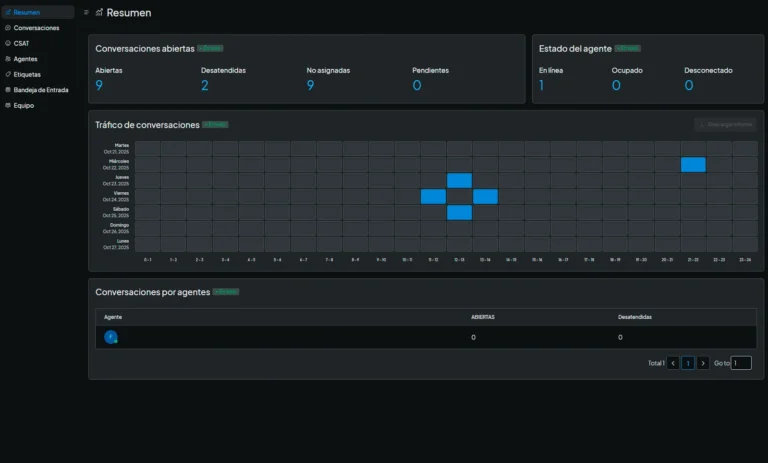
Task: Click the Etiquetas tag icon
Action: (8, 74)
